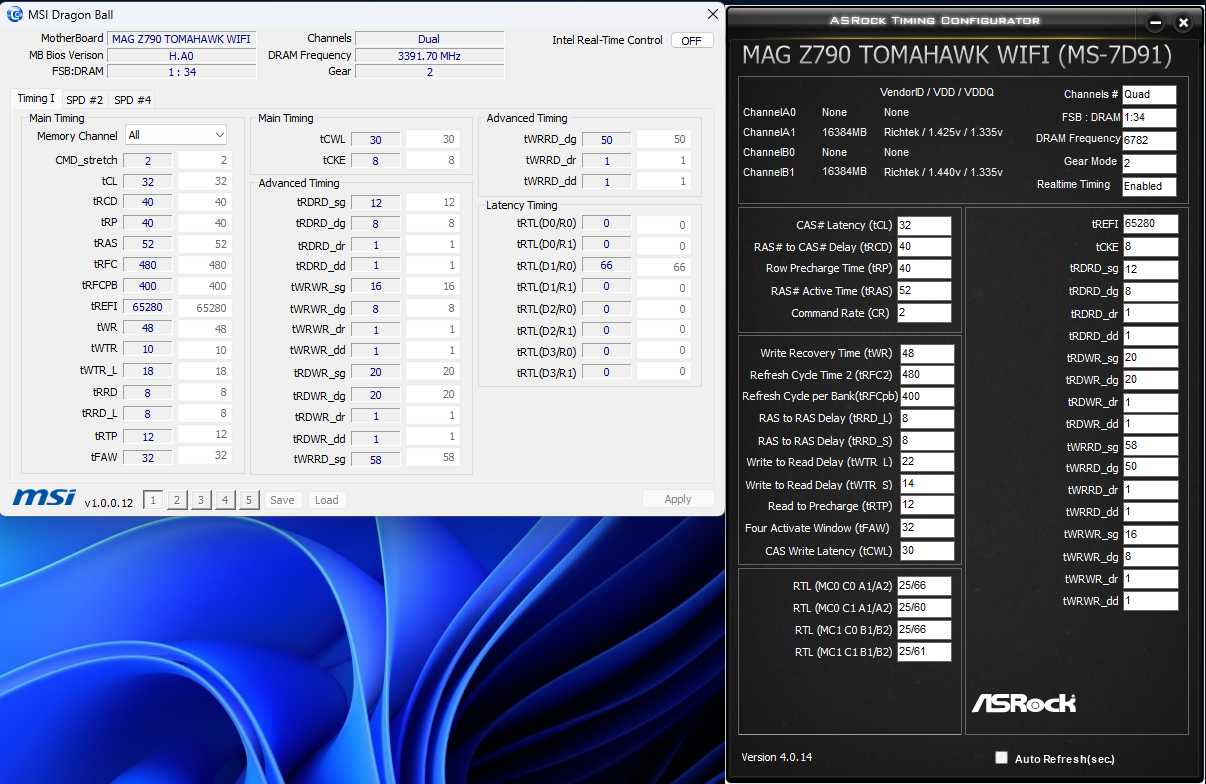The width and height of the screenshot is (1206, 784).
Task: Click the Version 4.0.14 label
Action: pos(777,758)
